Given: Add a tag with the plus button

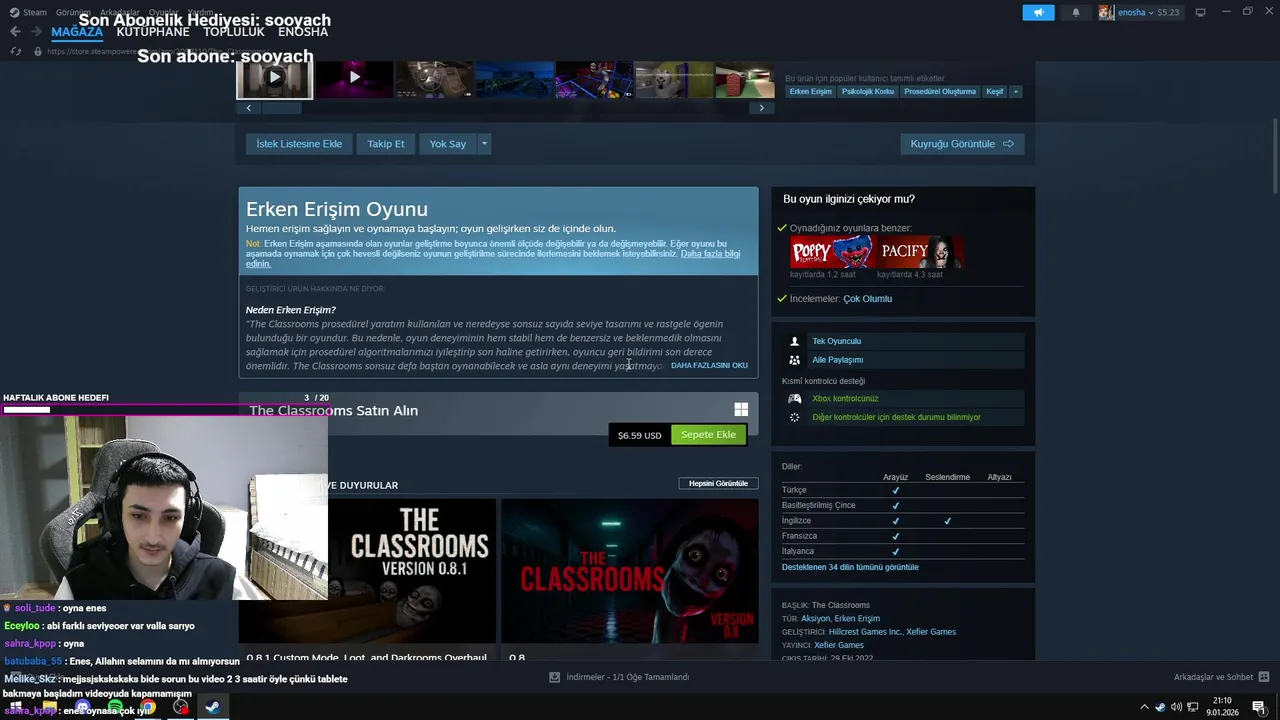Looking at the screenshot, I should (x=1015, y=91).
